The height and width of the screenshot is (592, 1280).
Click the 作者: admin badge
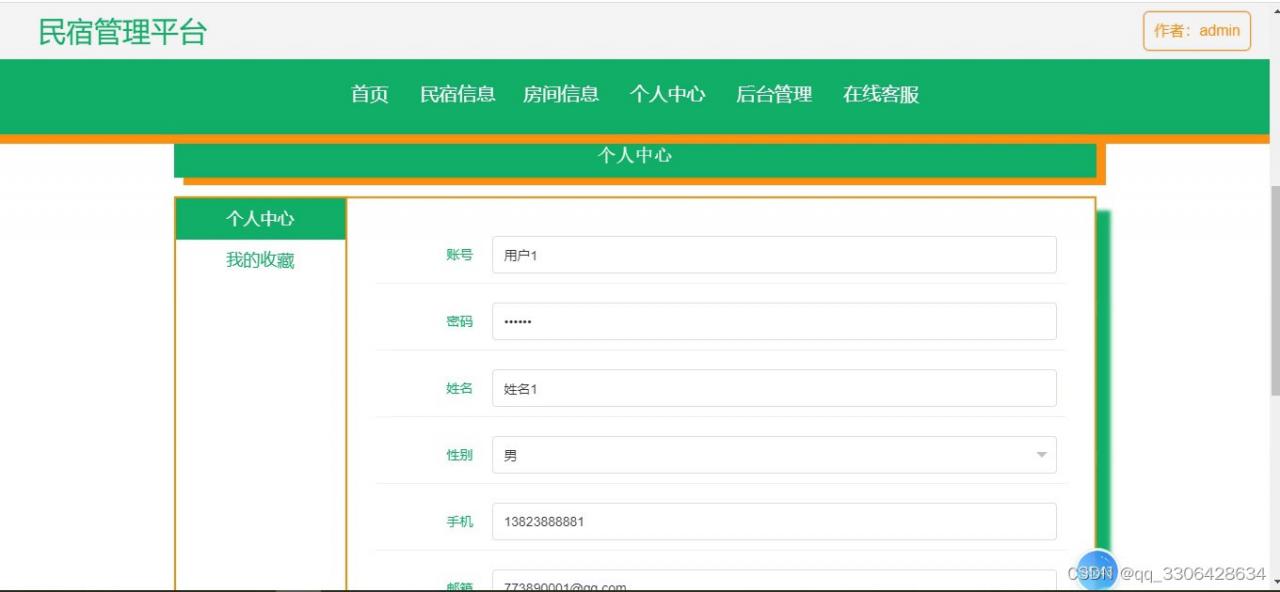(1197, 31)
